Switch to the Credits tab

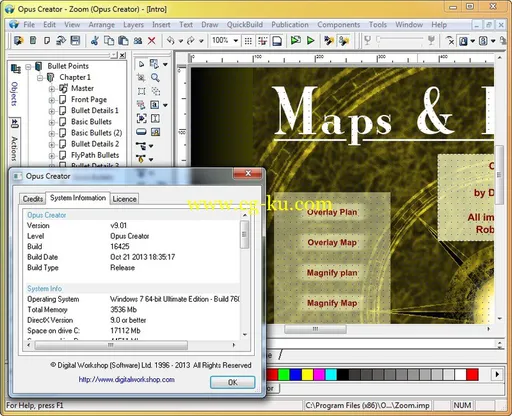click(x=33, y=199)
